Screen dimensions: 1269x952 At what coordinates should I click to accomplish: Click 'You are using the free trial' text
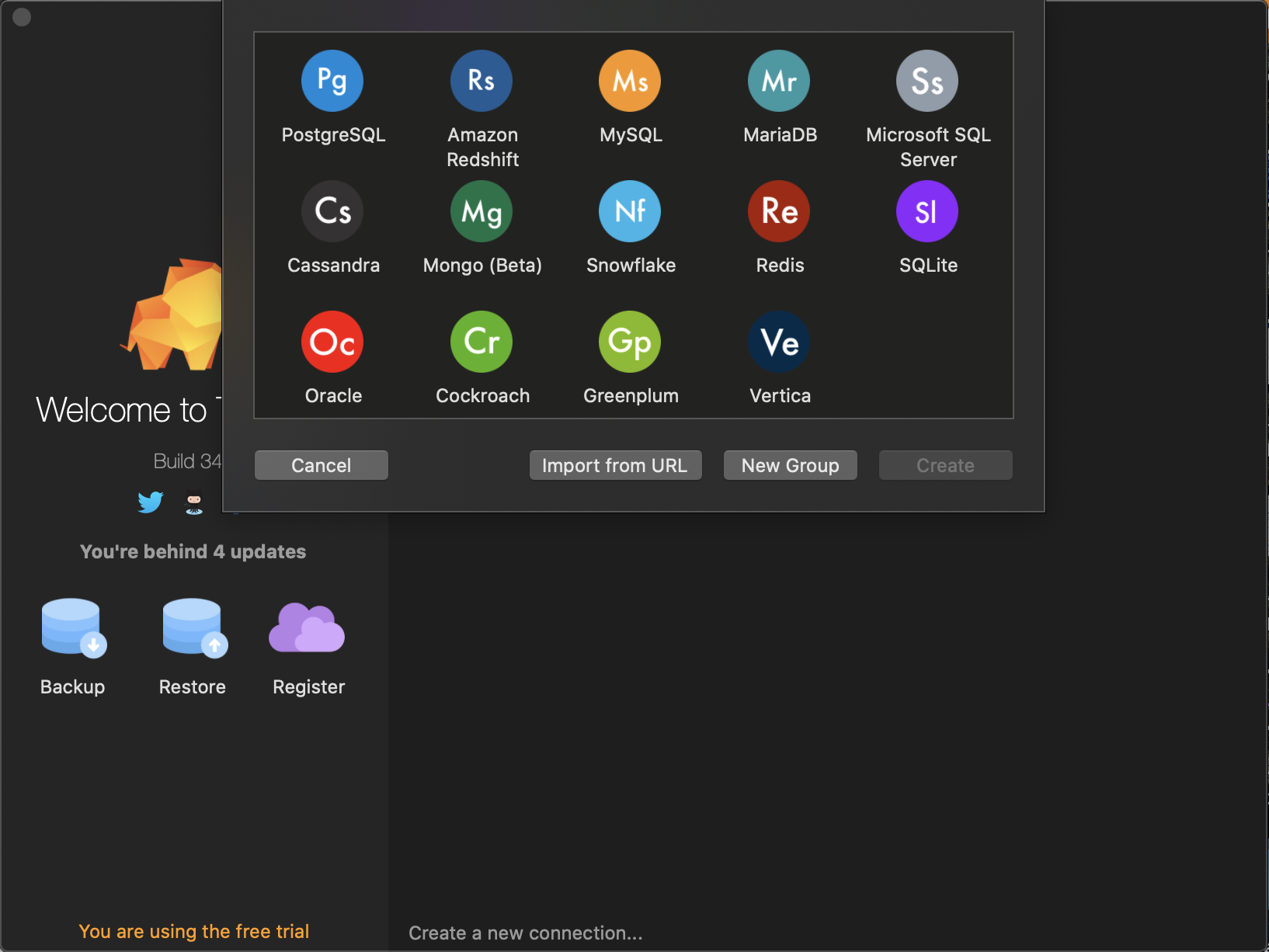pyautogui.click(x=194, y=931)
